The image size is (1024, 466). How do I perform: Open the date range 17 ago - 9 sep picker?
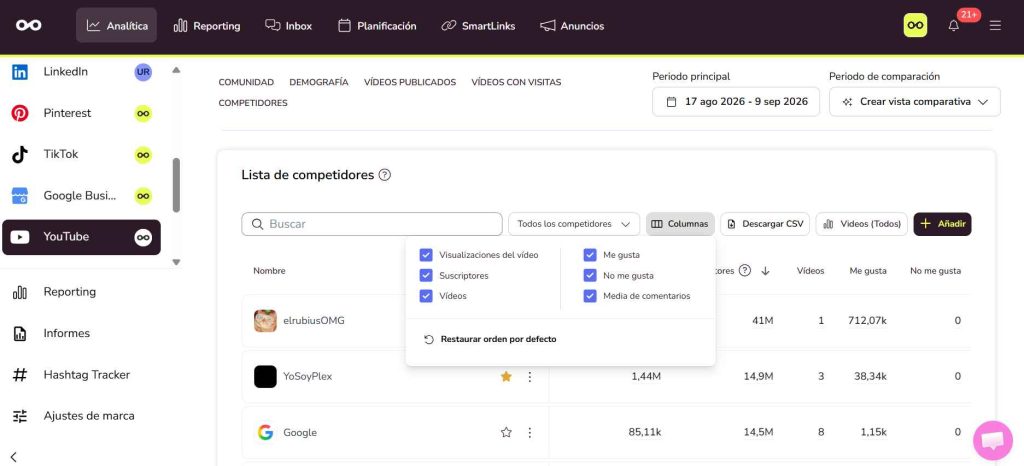click(x=736, y=102)
